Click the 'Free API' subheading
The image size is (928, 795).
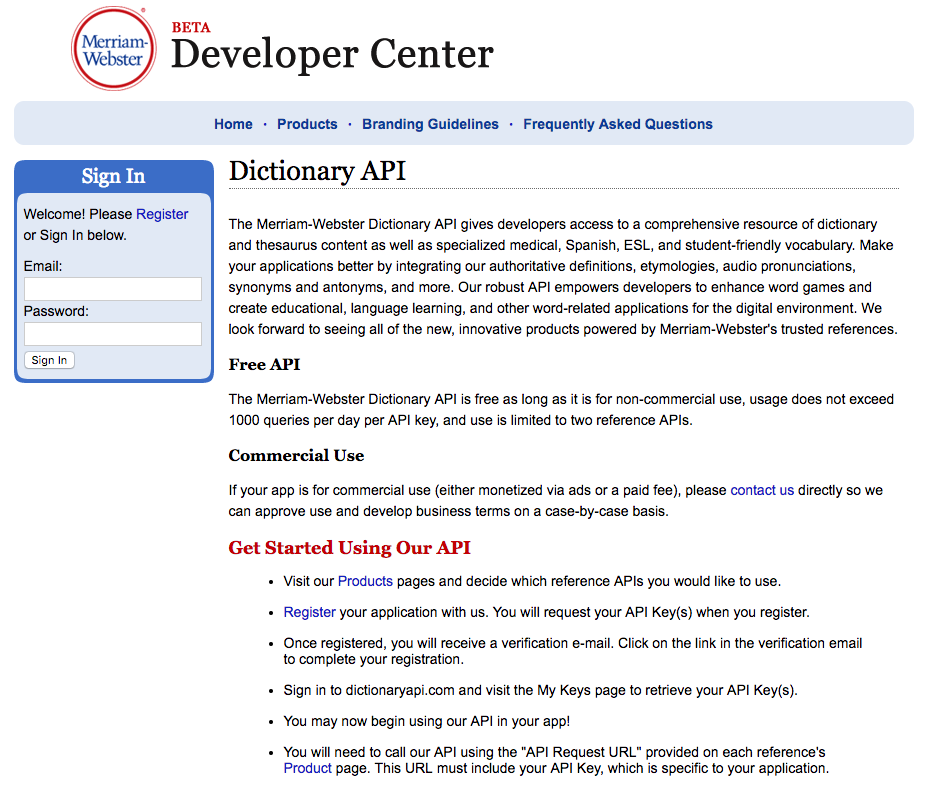[x=265, y=365]
